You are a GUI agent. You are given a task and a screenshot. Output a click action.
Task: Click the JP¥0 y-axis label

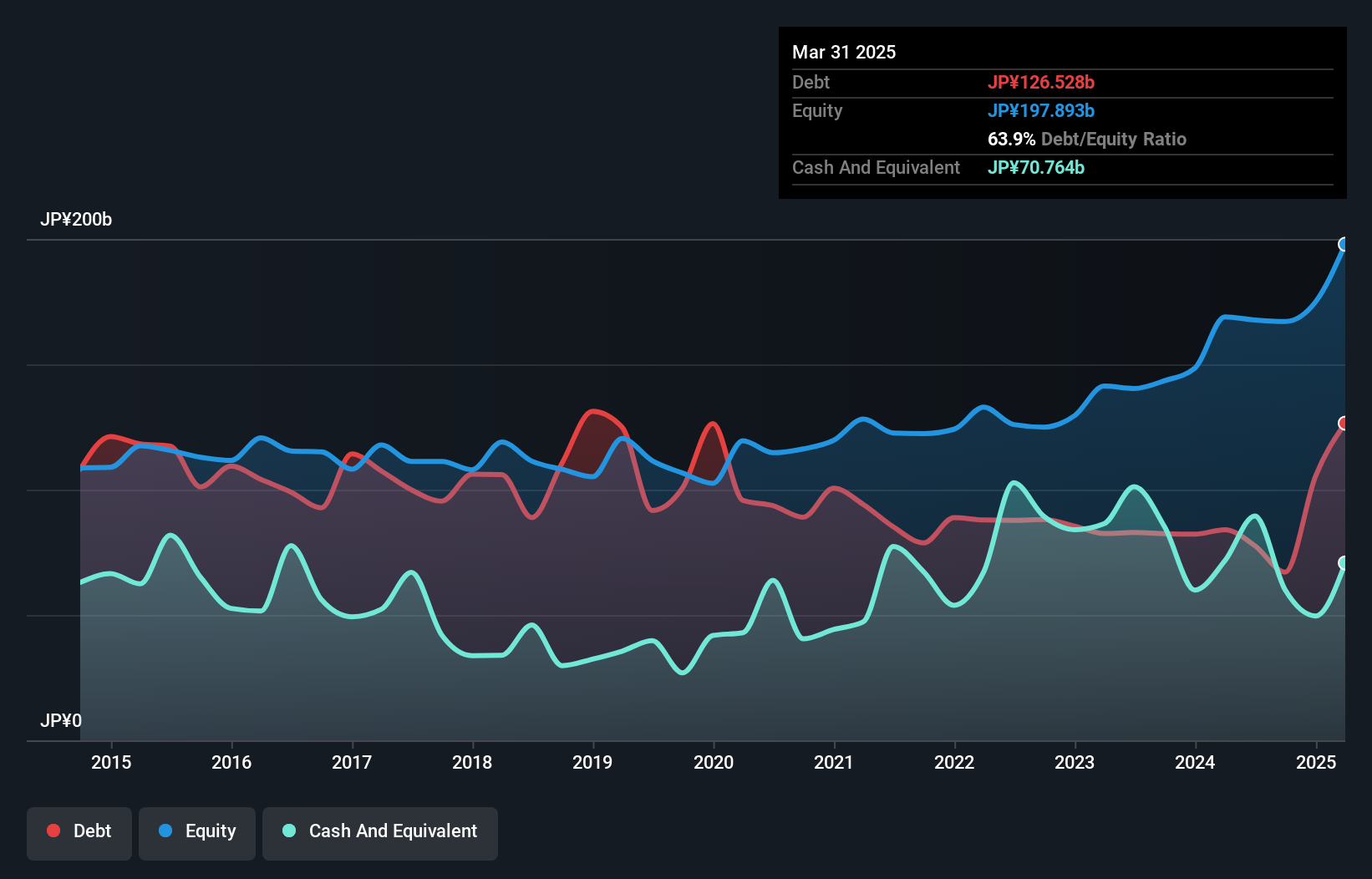coord(61,720)
